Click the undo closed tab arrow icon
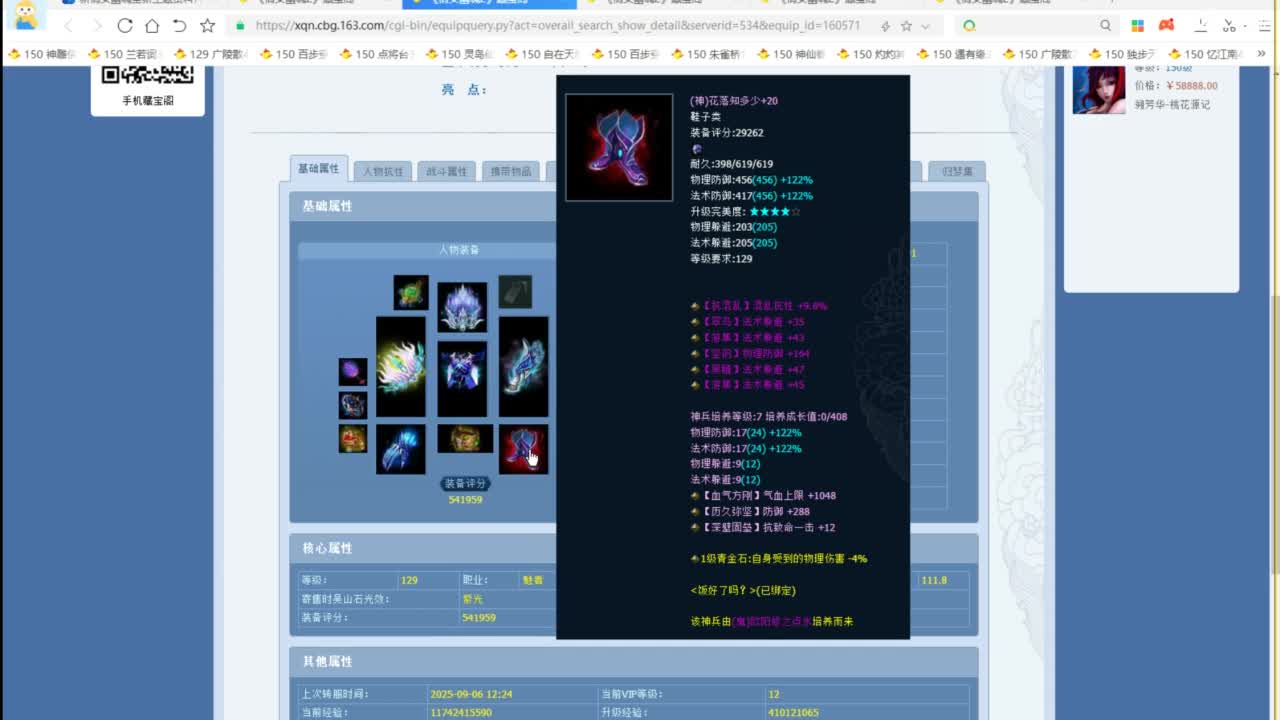 click(179, 25)
